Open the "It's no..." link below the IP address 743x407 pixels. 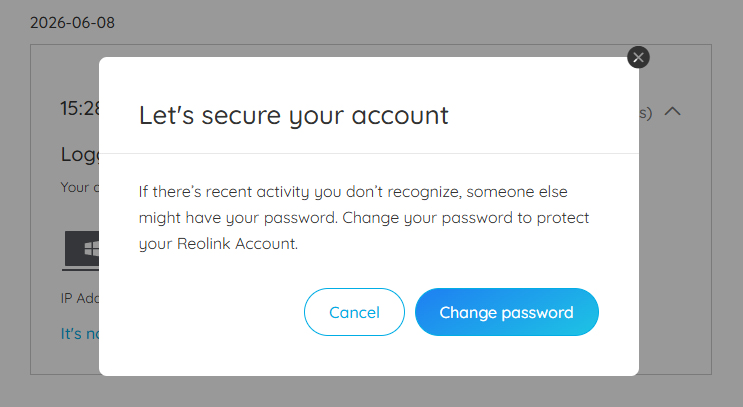[80, 334]
